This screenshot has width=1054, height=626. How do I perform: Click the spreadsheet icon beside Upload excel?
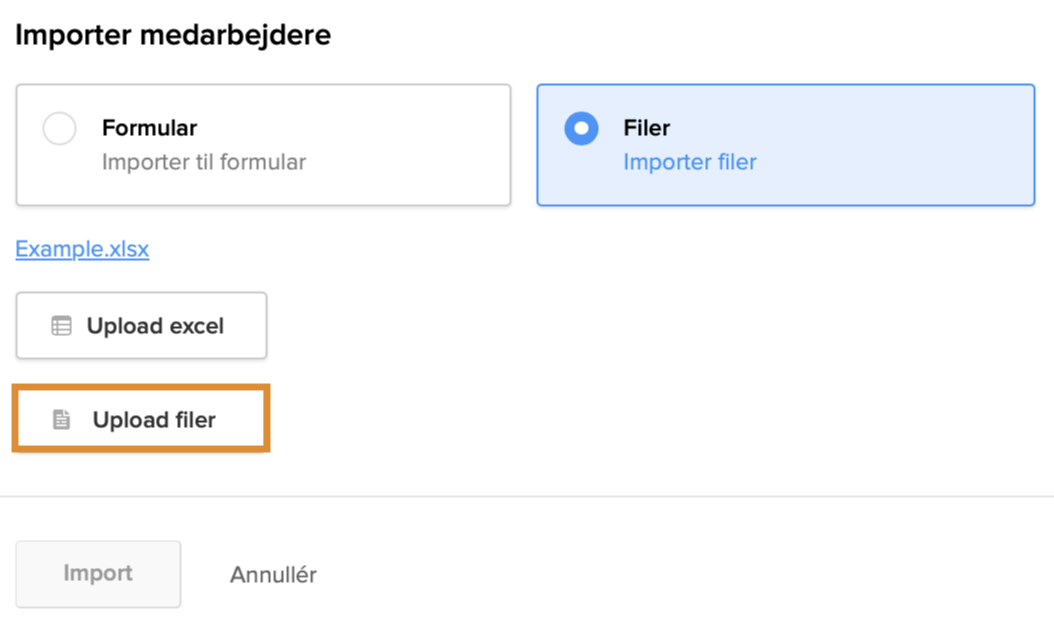pos(61,326)
